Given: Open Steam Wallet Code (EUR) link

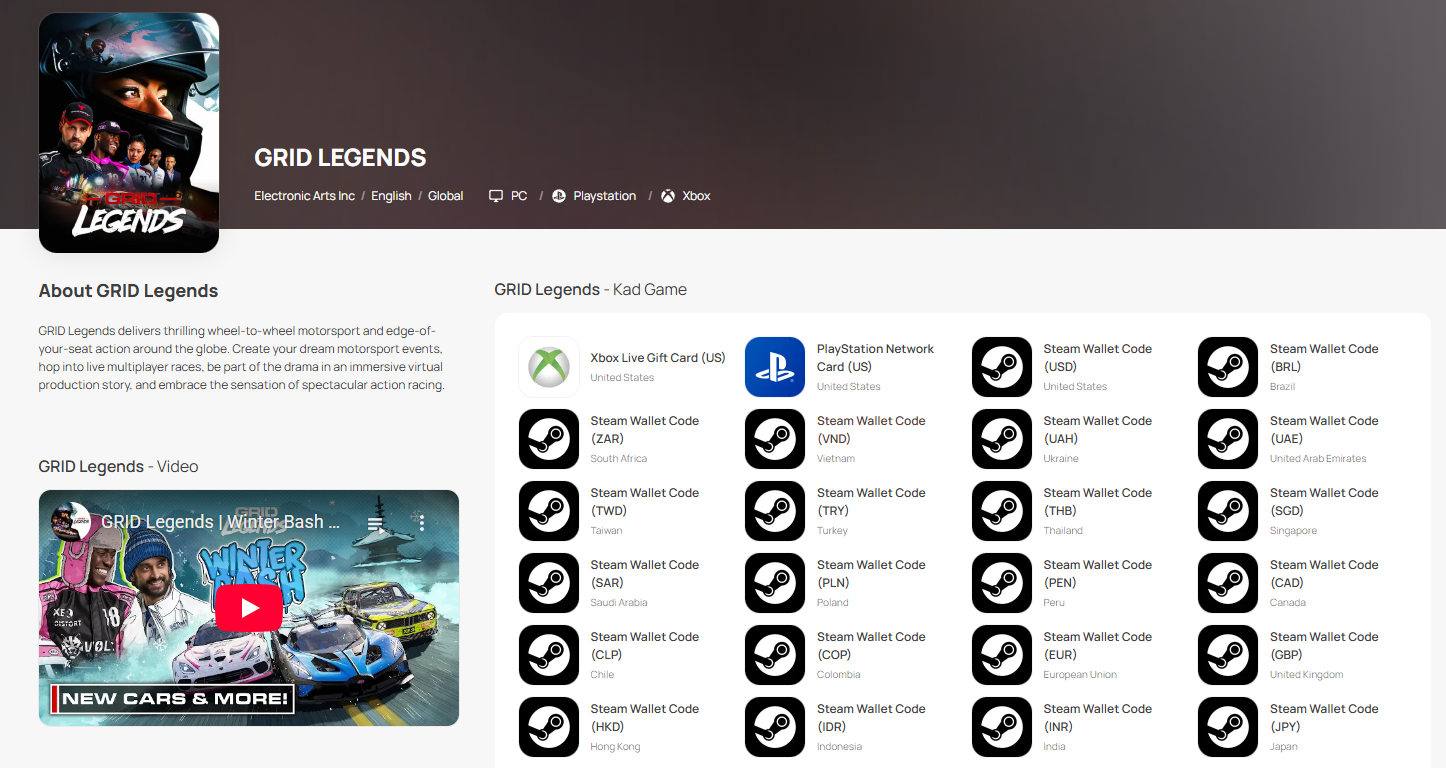Looking at the screenshot, I should [1097, 645].
